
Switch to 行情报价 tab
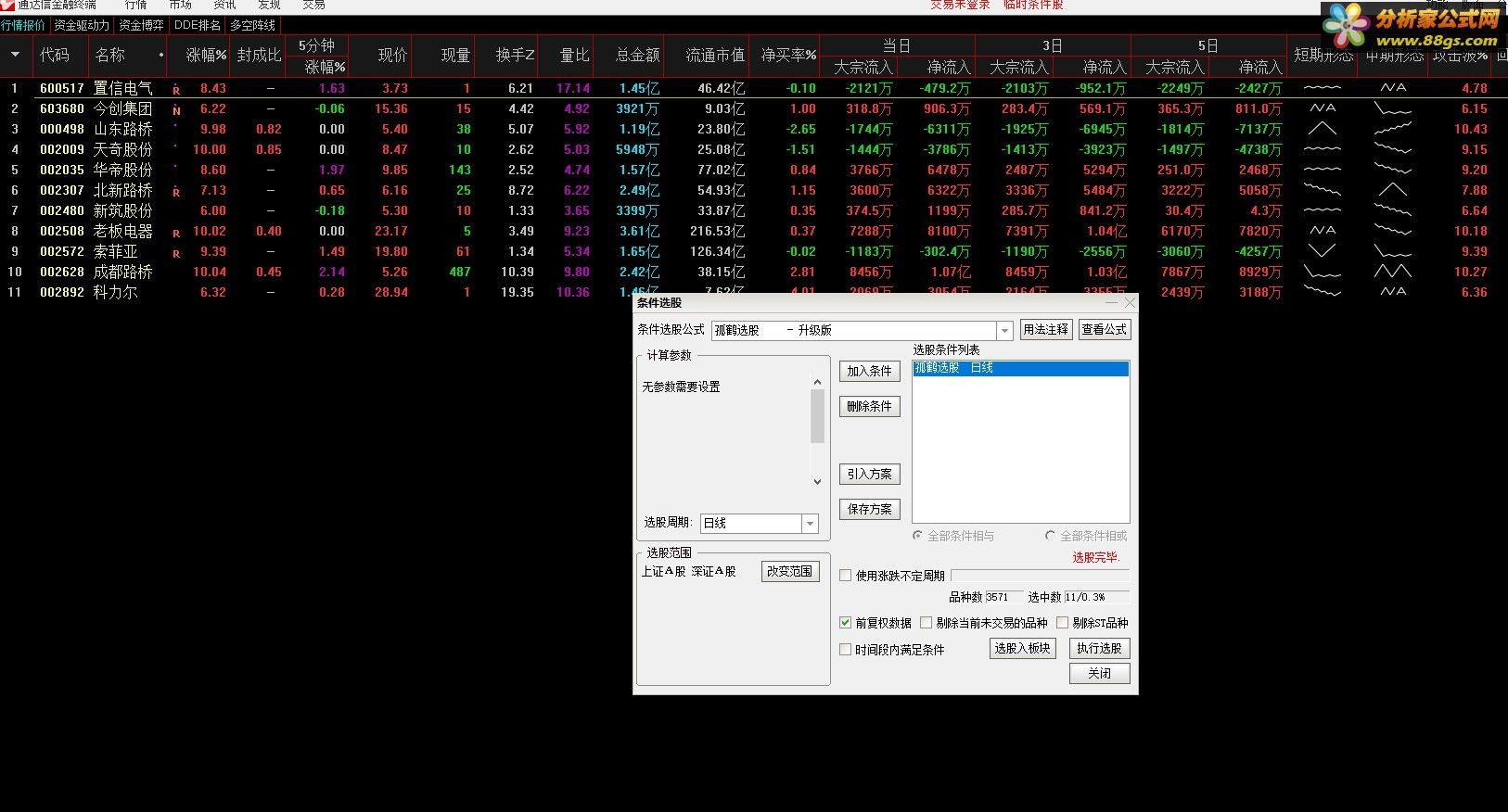coord(23,25)
